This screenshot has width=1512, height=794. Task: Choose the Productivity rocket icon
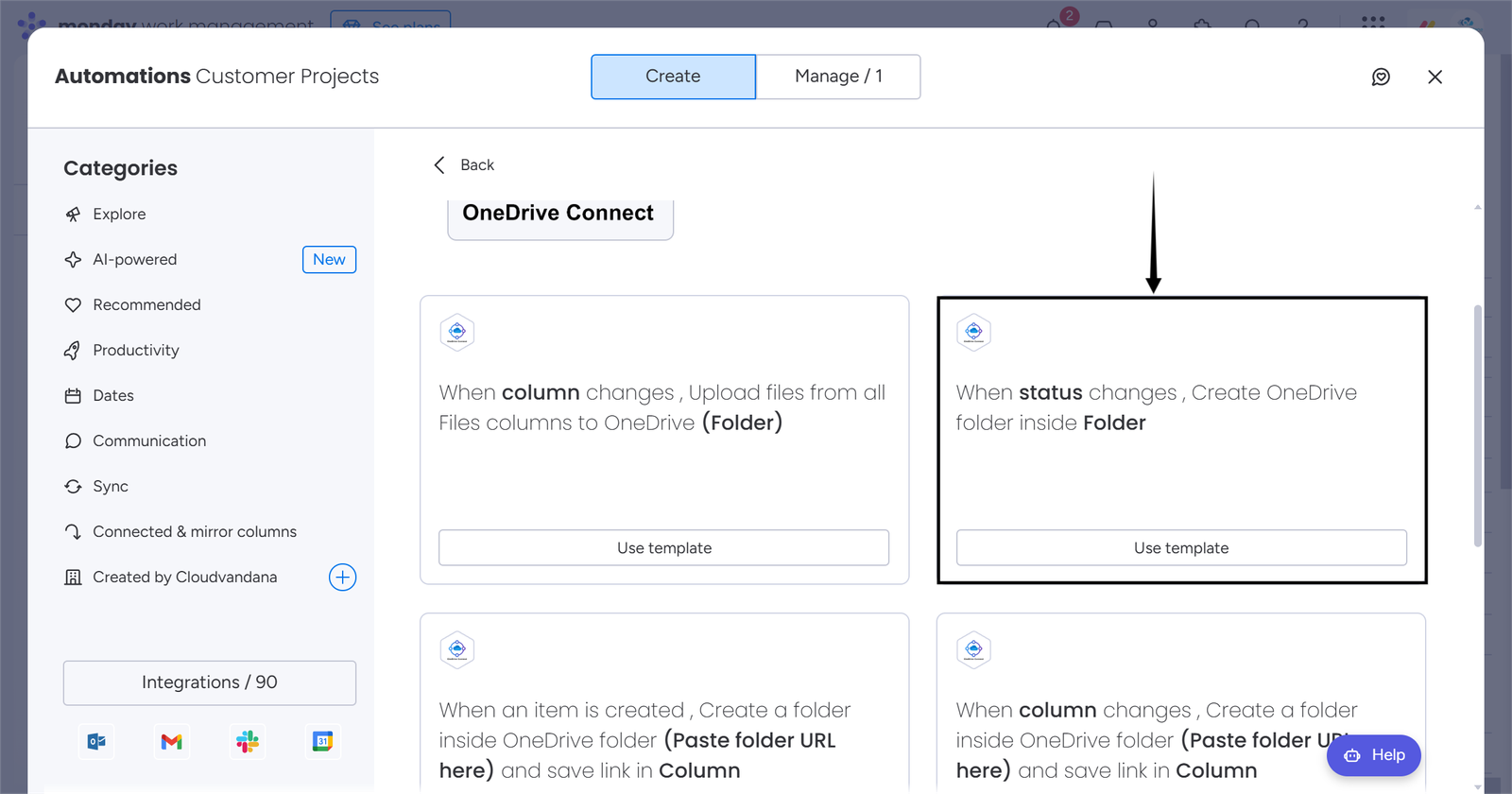click(73, 351)
